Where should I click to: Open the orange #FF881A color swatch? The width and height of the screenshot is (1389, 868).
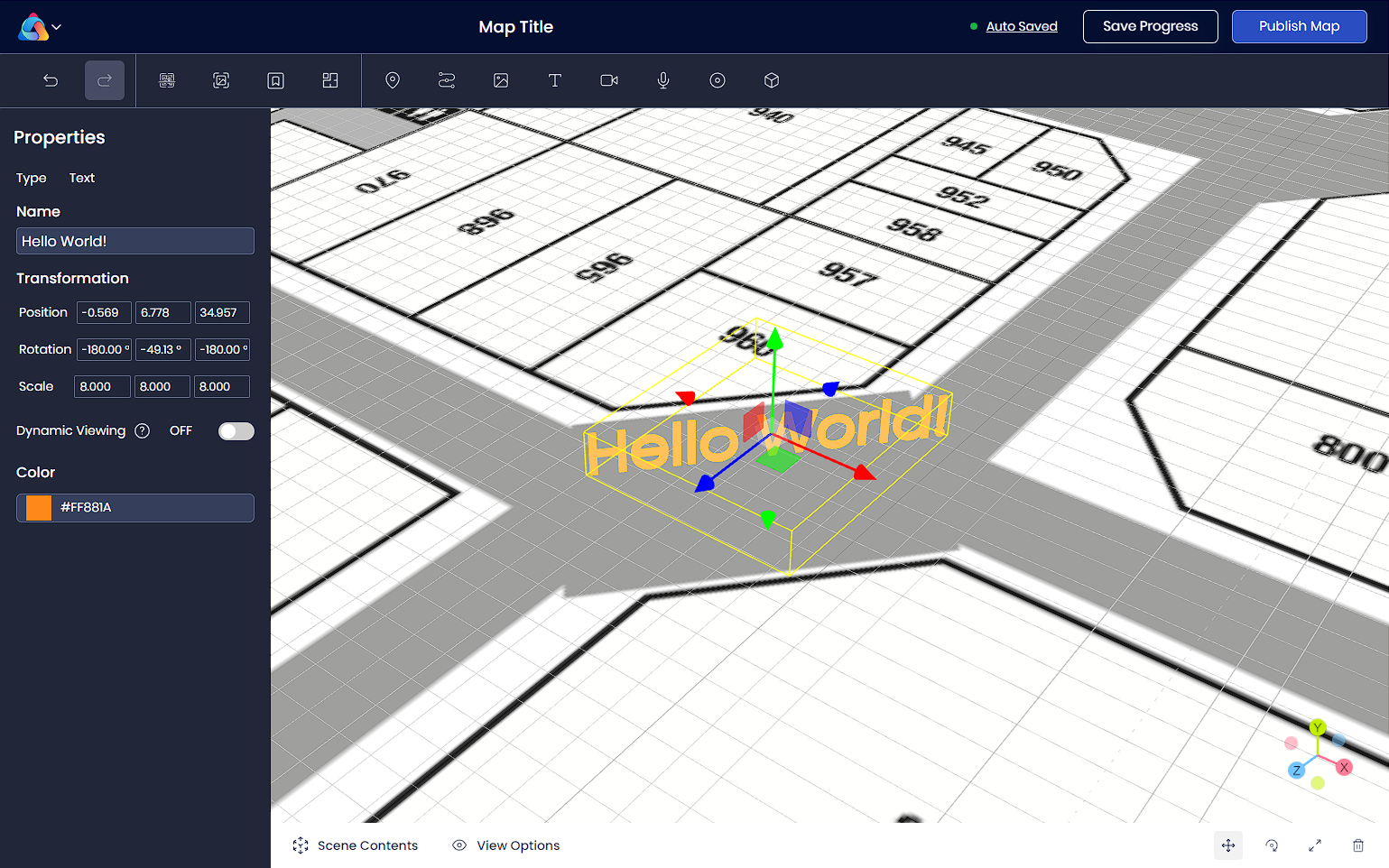point(39,508)
